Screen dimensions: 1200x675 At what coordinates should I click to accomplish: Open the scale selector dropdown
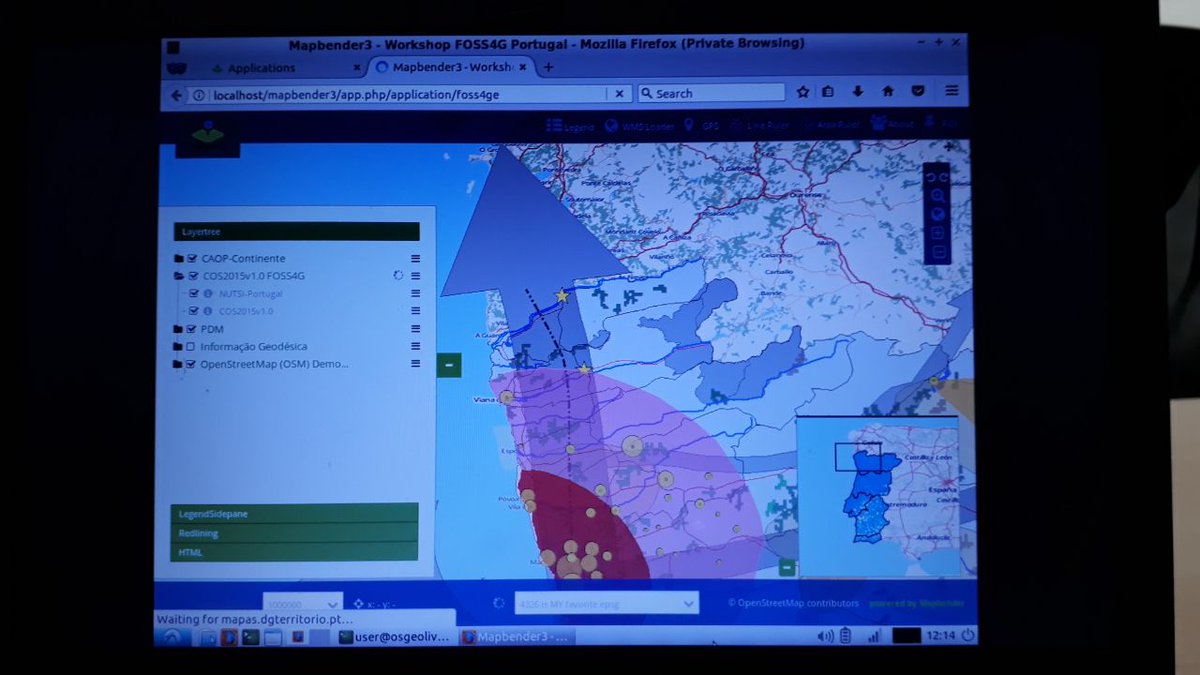(x=303, y=604)
